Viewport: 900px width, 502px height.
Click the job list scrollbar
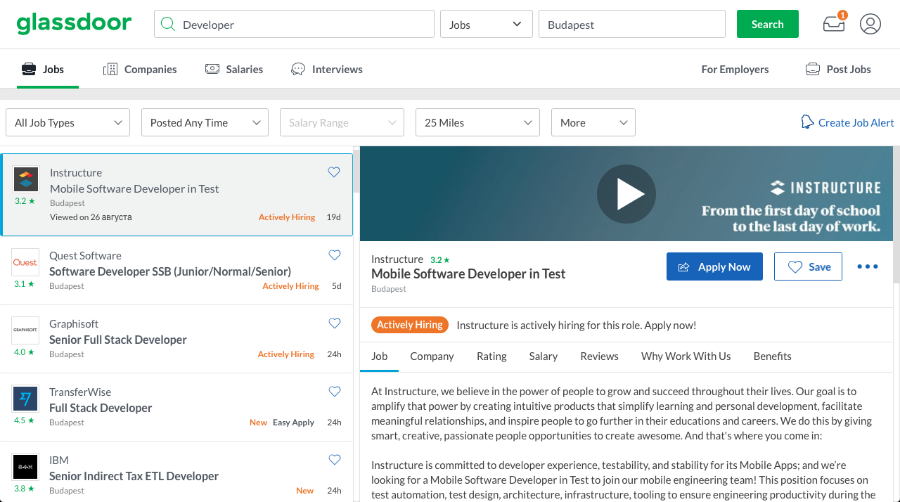(x=356, y=172)
